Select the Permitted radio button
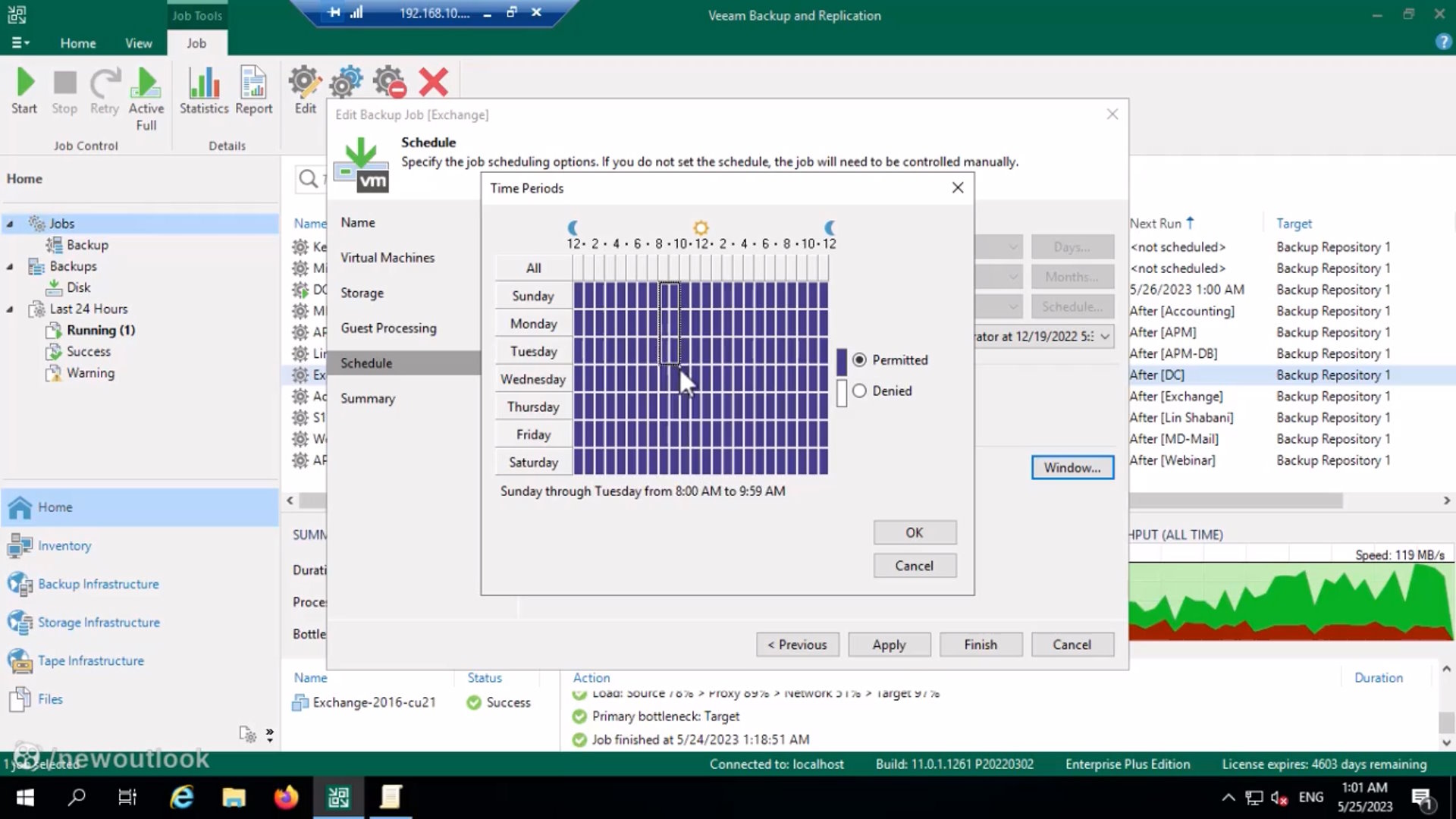1456x819 pixels. (859, 359)
